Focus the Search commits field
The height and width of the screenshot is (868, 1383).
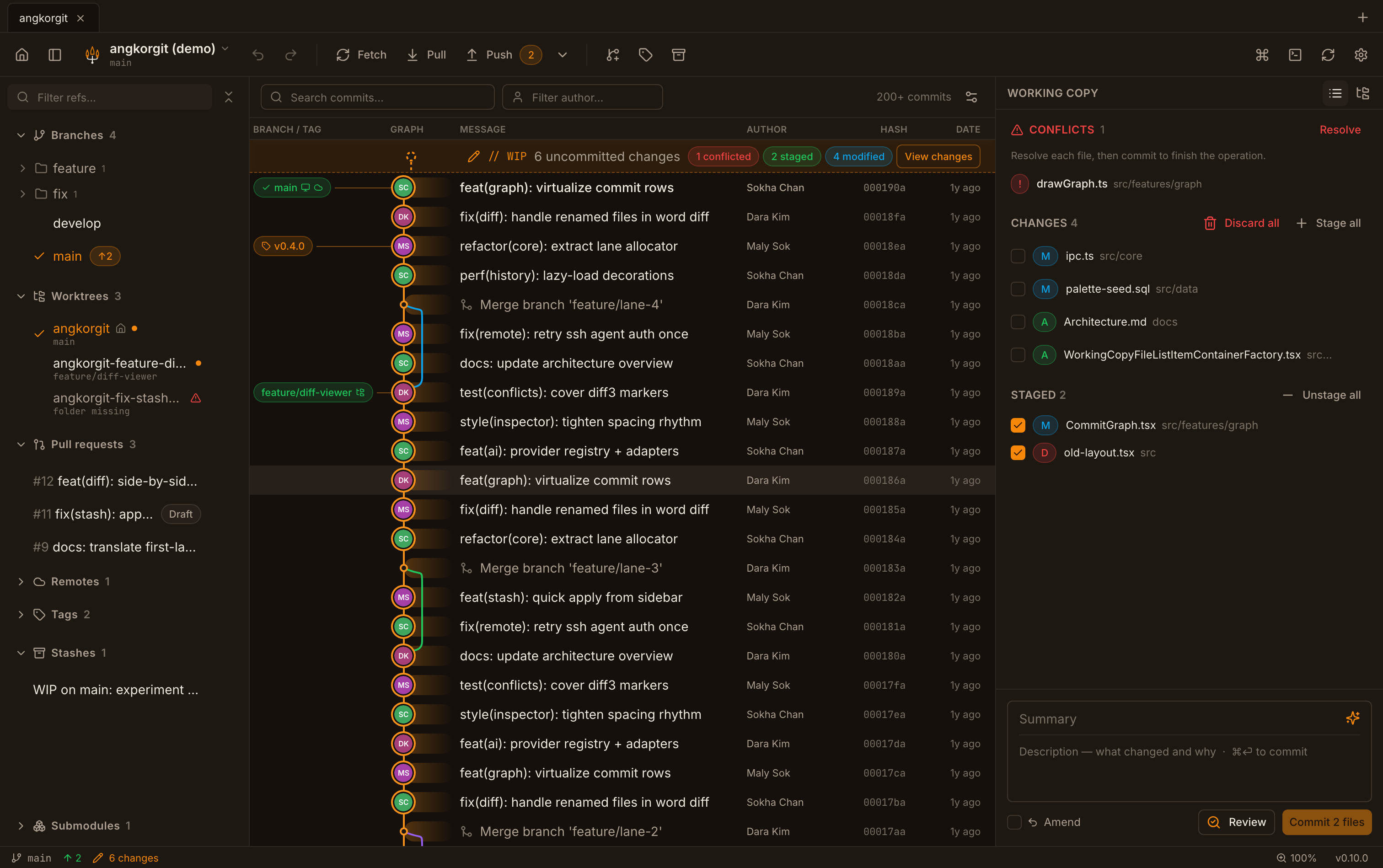377,97
